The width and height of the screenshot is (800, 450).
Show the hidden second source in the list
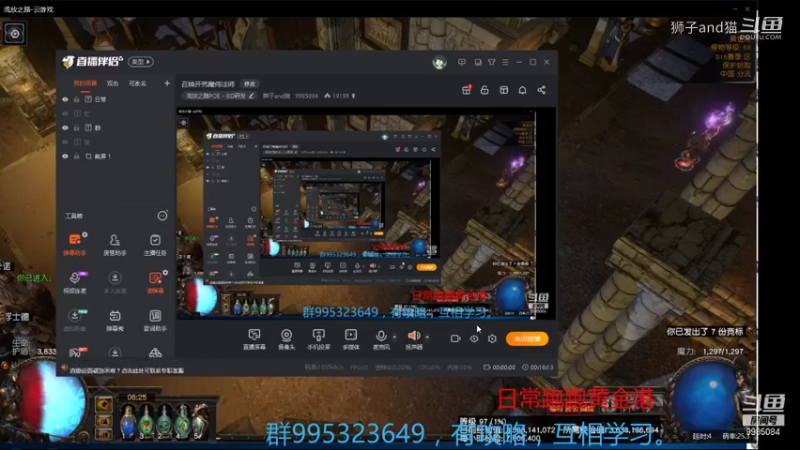pos(65,114)
